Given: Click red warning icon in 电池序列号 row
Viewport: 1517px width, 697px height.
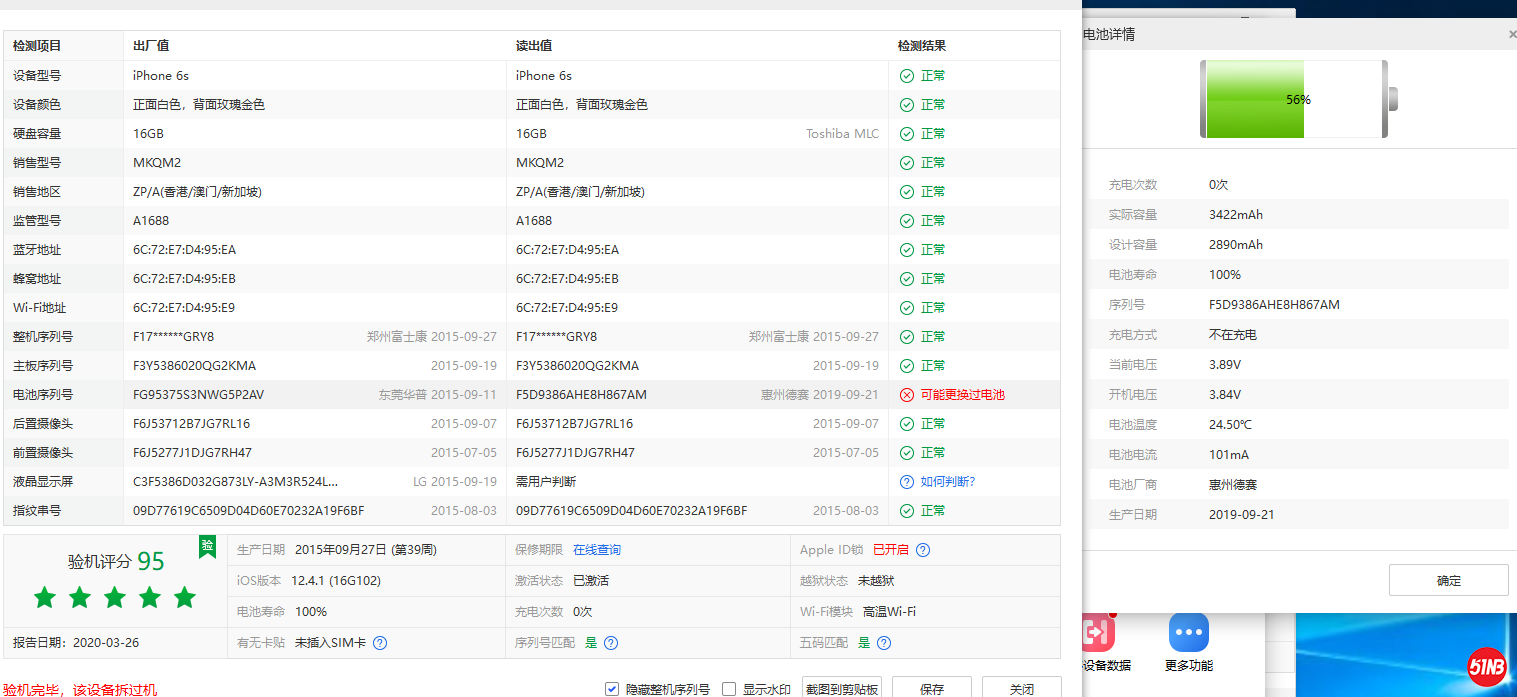Looking at the screenshot, I should 907,395.
